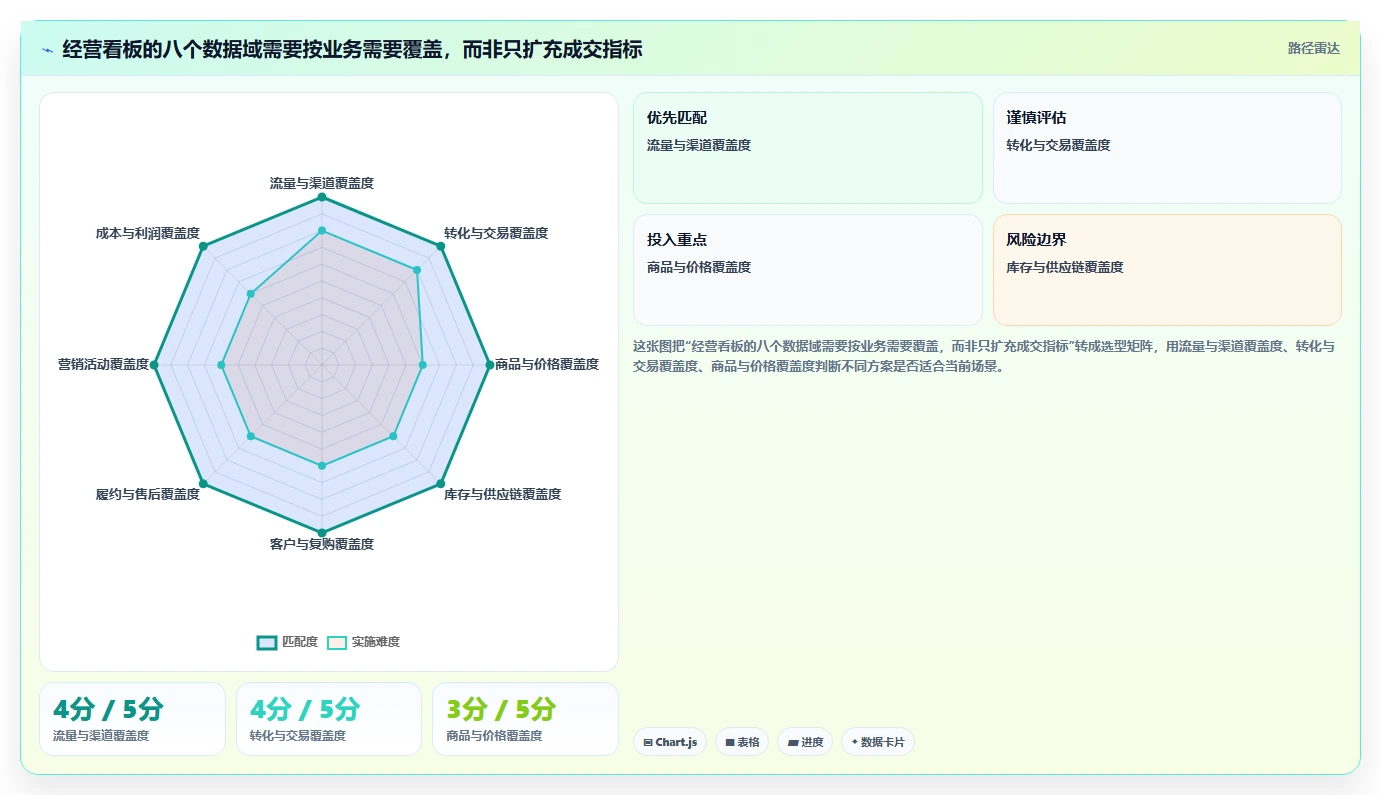Click the Chart.js tag icon
The image size is (1381, 795).
[x=648, y=742]
